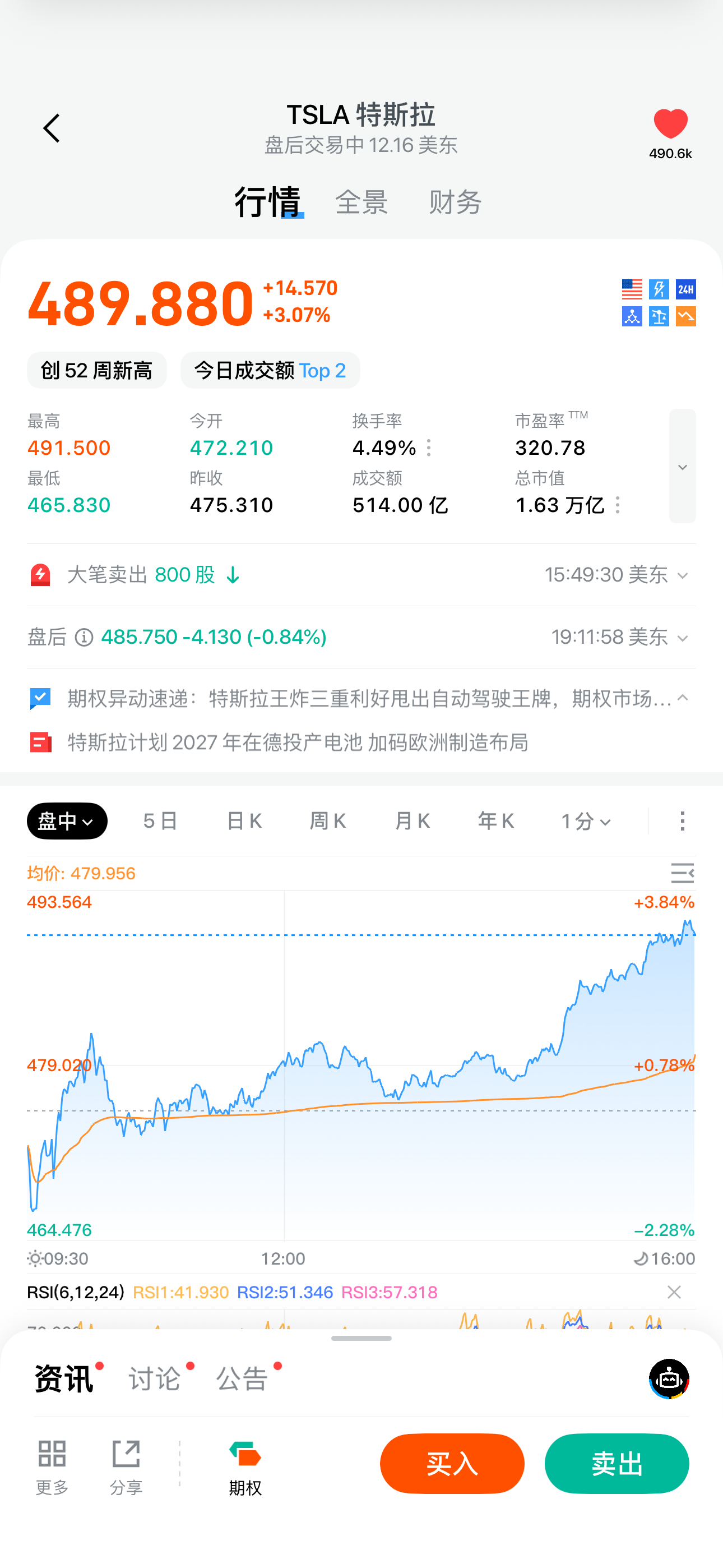Image resolution: width=723 pixels, height=1568 pixels.
Task: Expand the stock details chevron panel
Action: (682, 466)
